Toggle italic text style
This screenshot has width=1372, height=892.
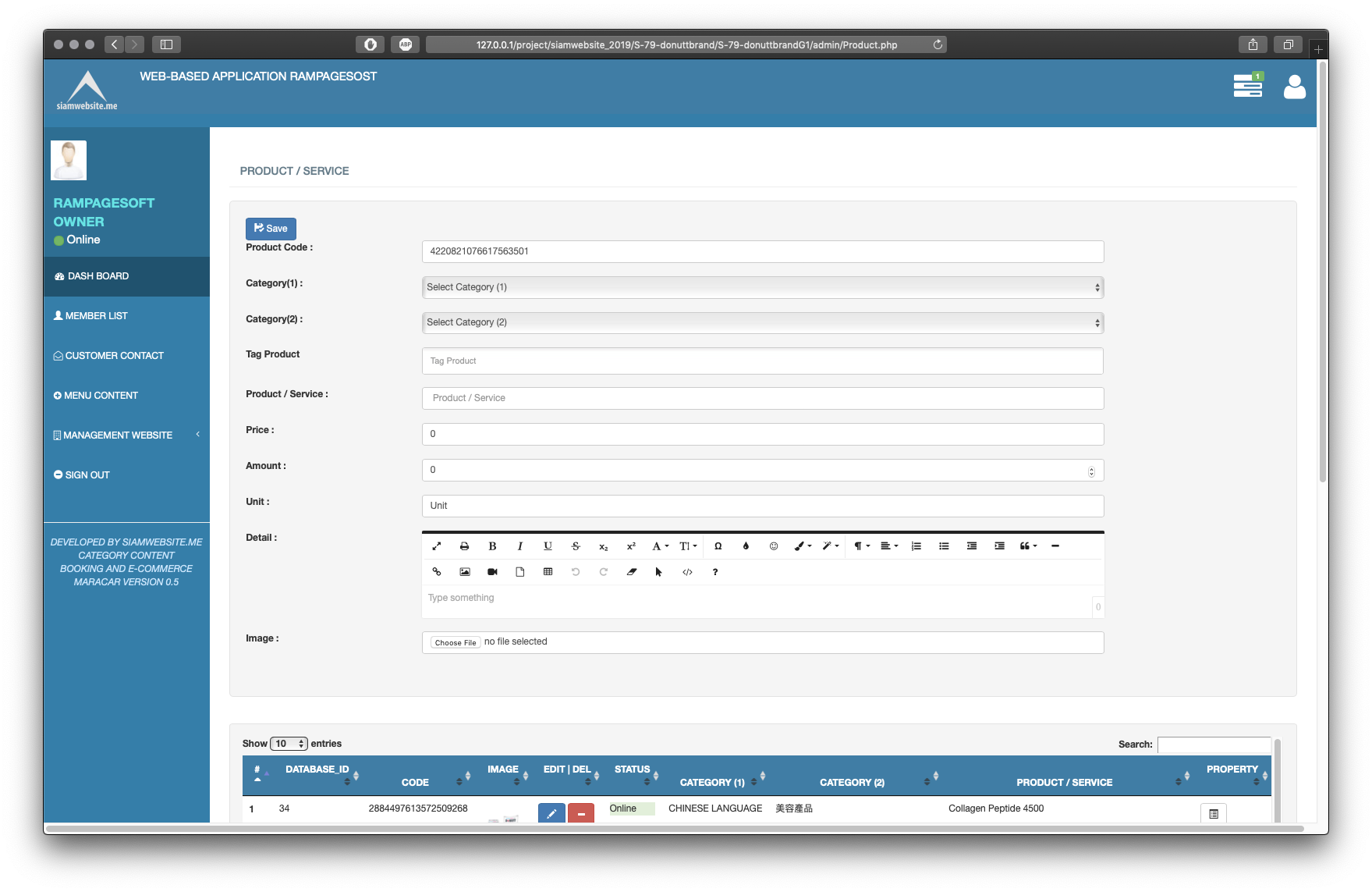pos(519,546)
